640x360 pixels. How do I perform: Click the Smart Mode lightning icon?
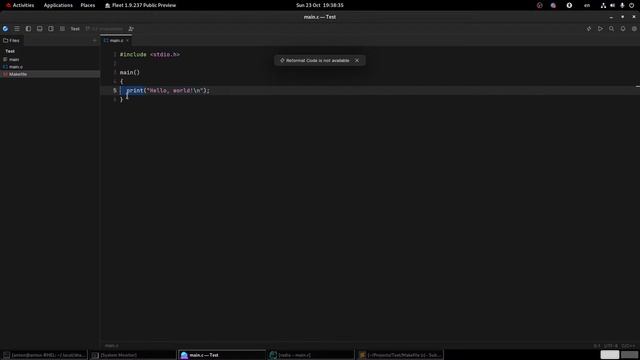tap(589, 29)
